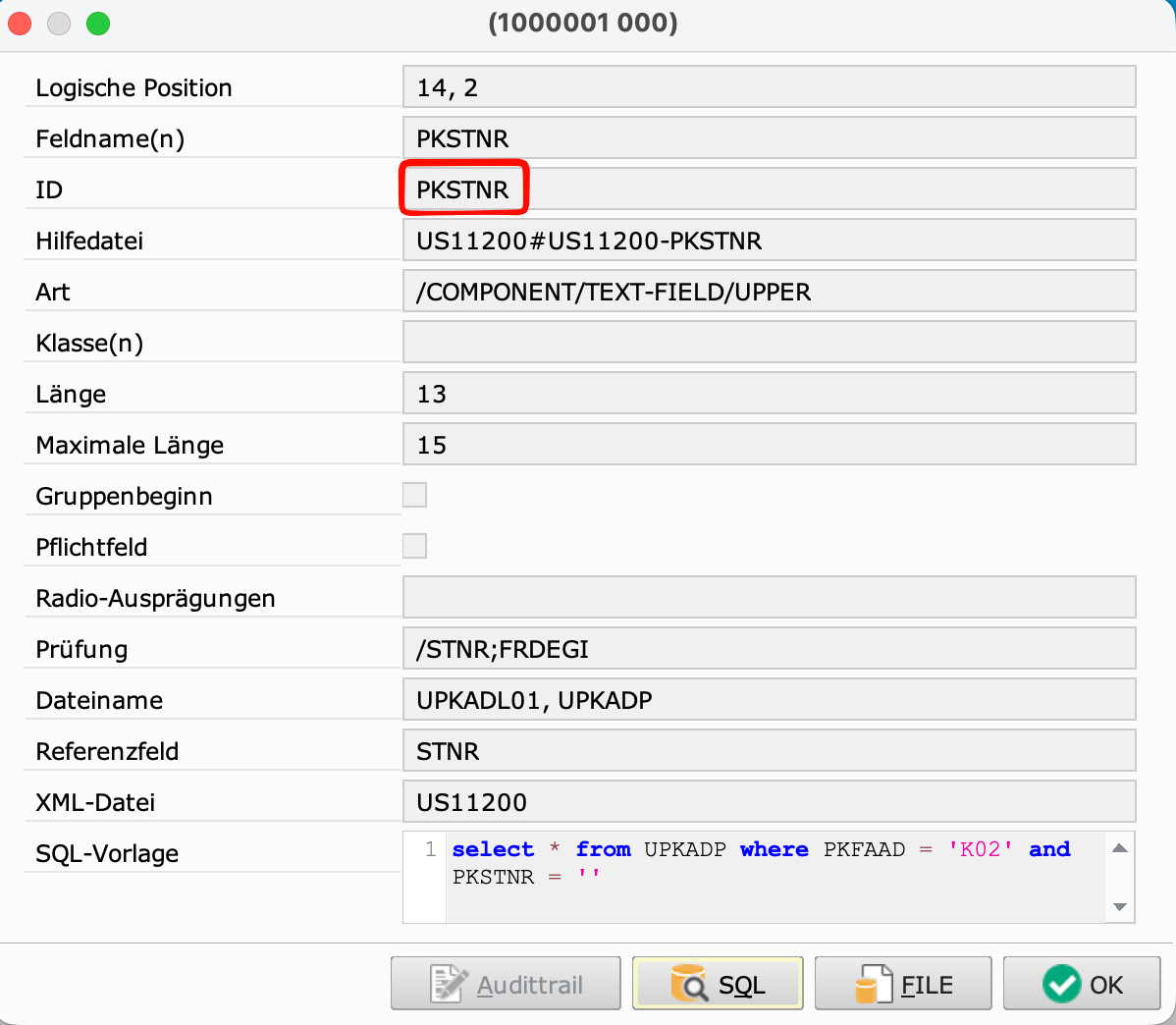Viewport: 1176px width, 1025px height.
Task: Click the Audittrail pencil note icon
Action: [451, 984]
